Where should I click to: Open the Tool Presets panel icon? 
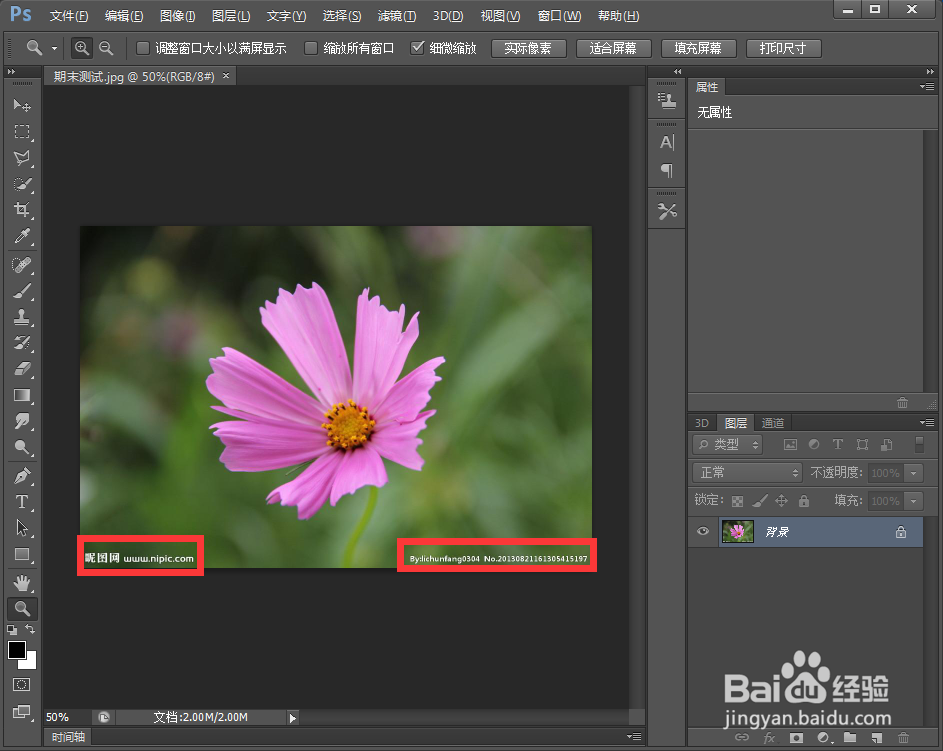[x=667, y=212]
